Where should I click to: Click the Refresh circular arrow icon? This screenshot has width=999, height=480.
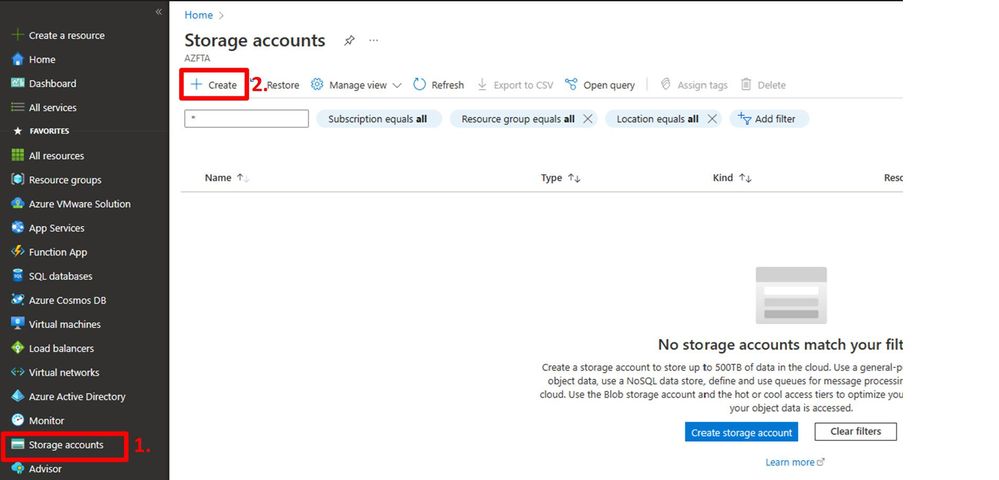[x=419, y=84]
